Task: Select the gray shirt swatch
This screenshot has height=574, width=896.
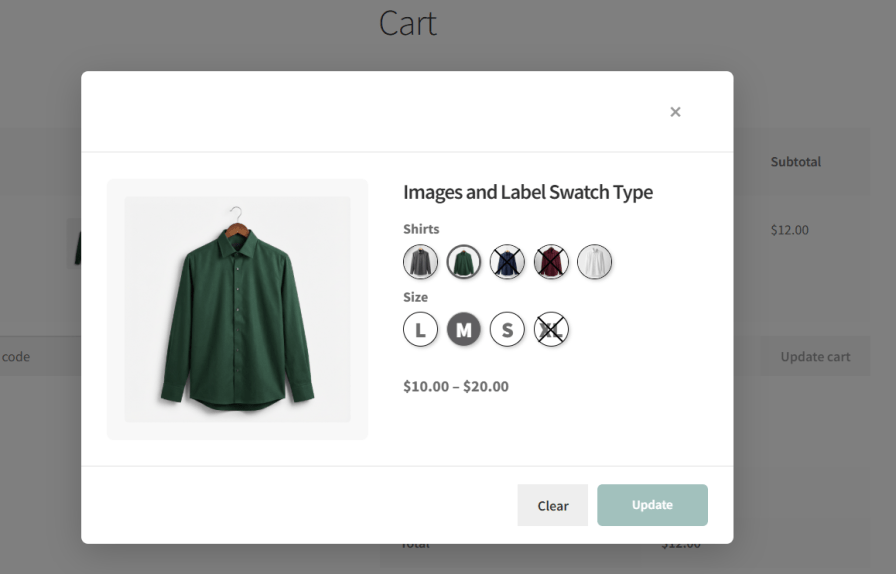Action: point(421,262)
